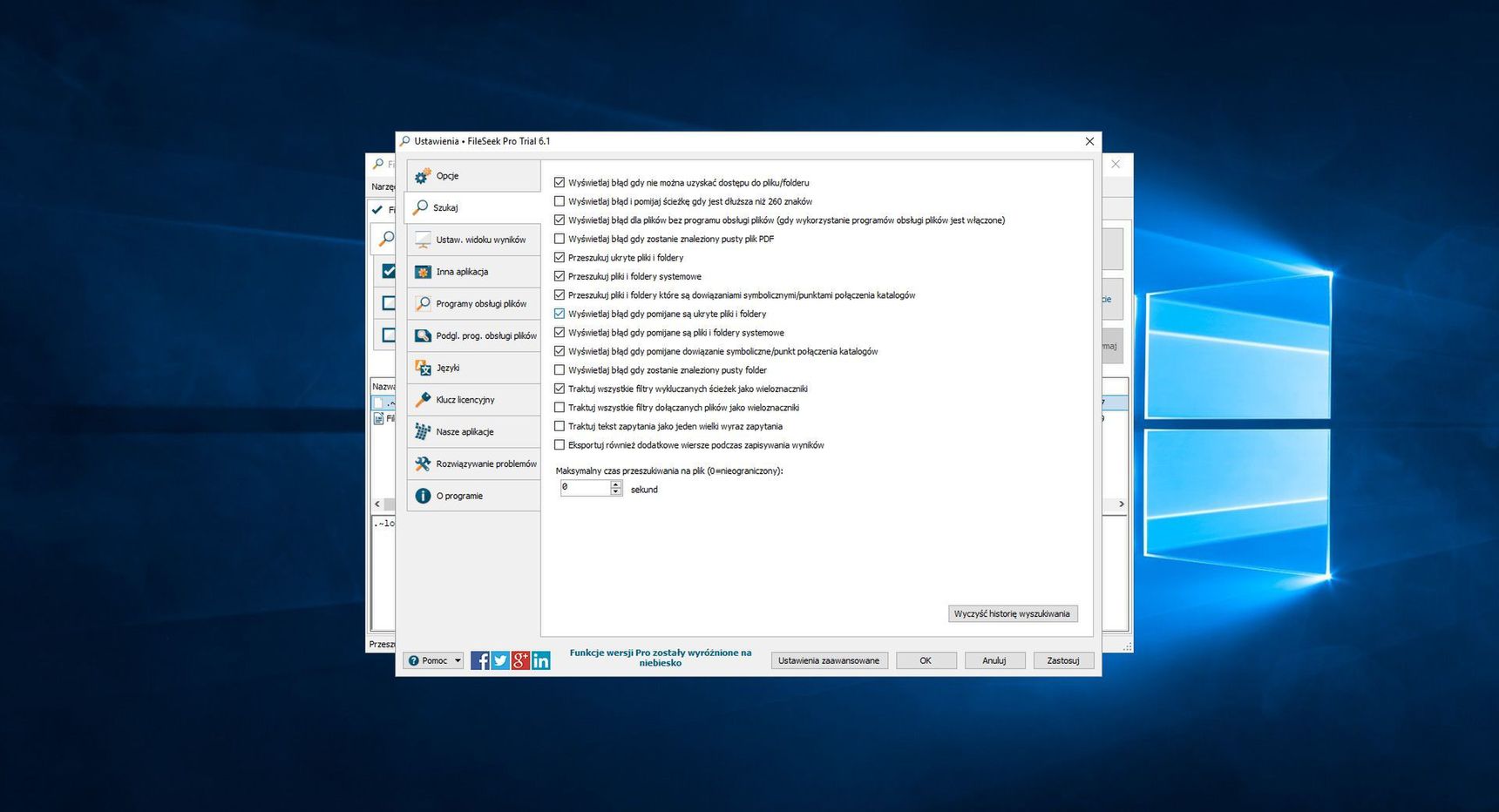Open the Twitter bird icon

coord(500,660)
